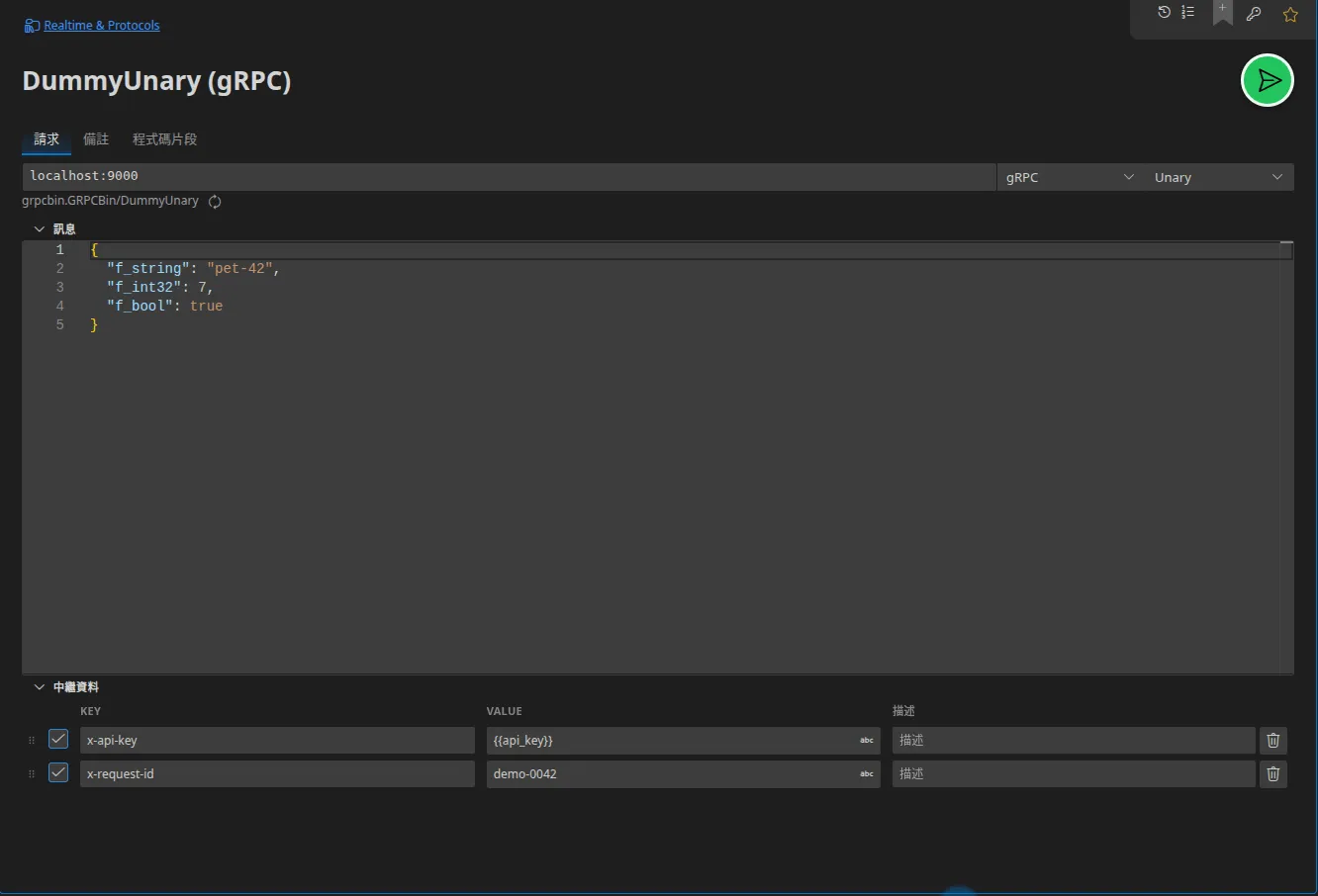The width and height of the screenshot is (1318, 896).
Task: Click the KEY column header
Action: click(91, 711)
